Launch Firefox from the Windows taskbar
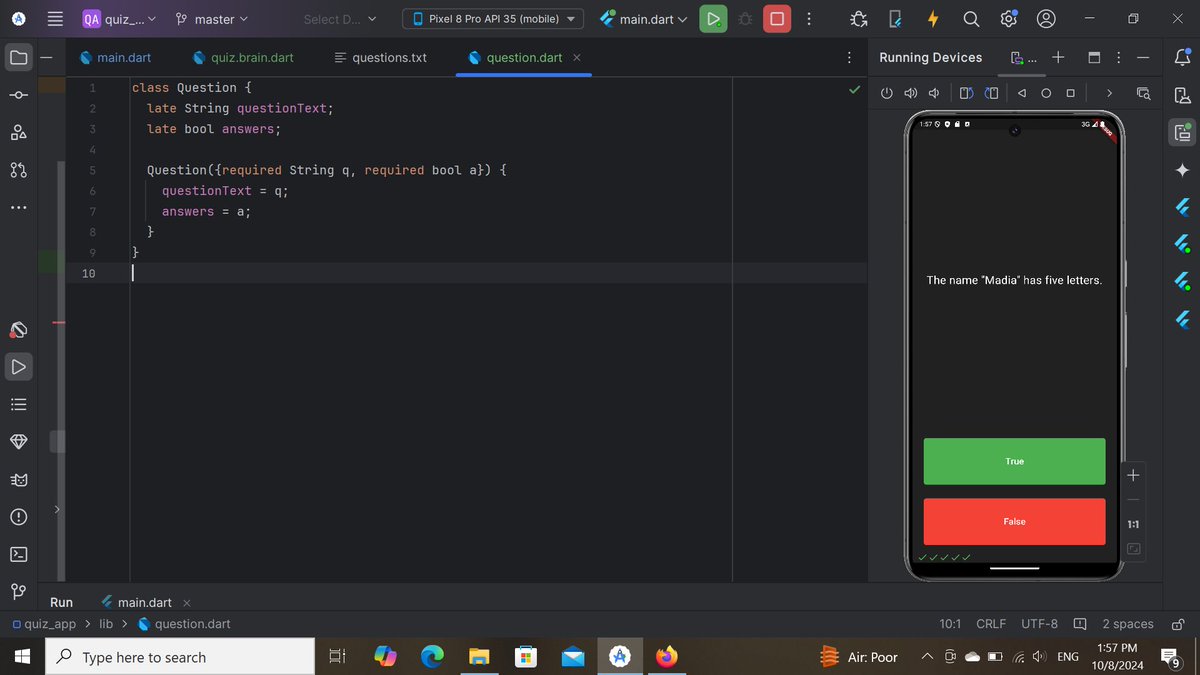Viewport: 1200px width, 675px height. (x=667, y=657)
